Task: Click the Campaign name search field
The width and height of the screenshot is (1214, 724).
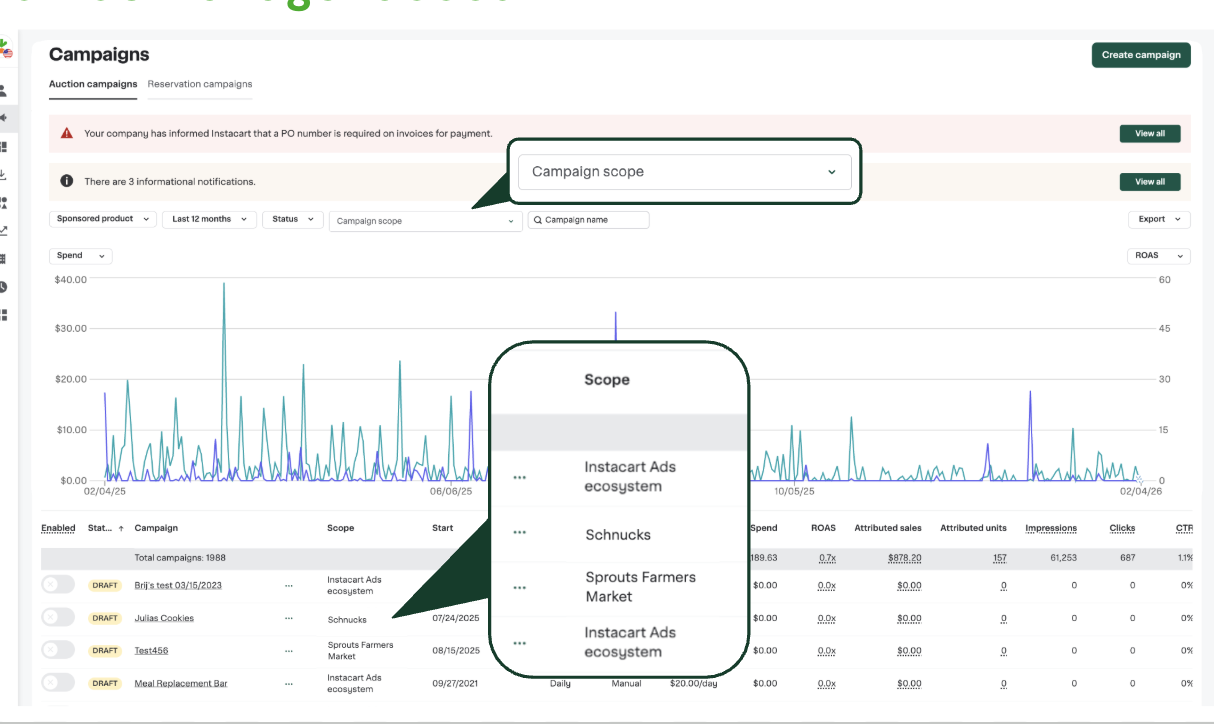Action: point(589,220)
